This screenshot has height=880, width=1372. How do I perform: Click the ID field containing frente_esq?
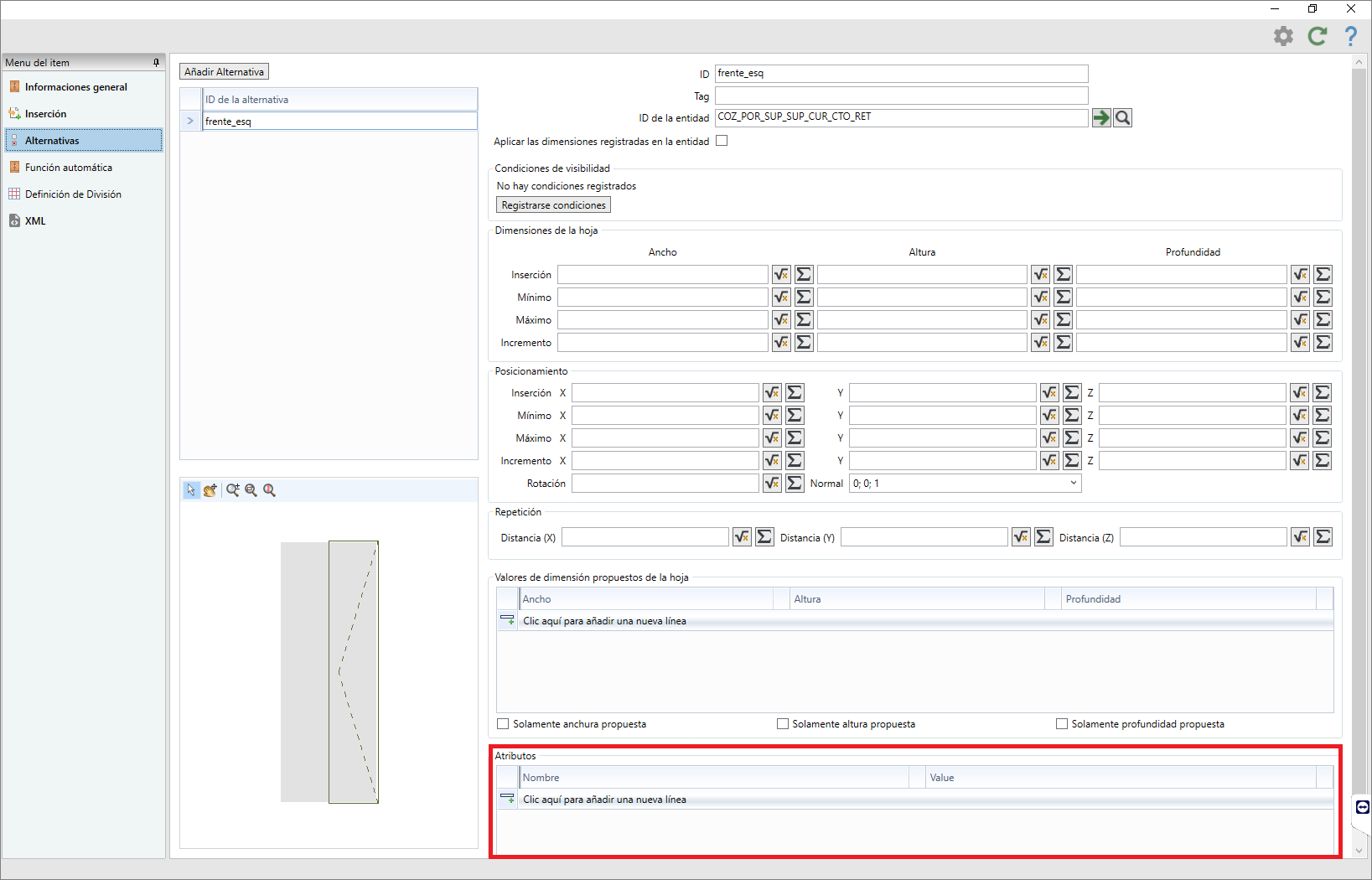point(901,74)
